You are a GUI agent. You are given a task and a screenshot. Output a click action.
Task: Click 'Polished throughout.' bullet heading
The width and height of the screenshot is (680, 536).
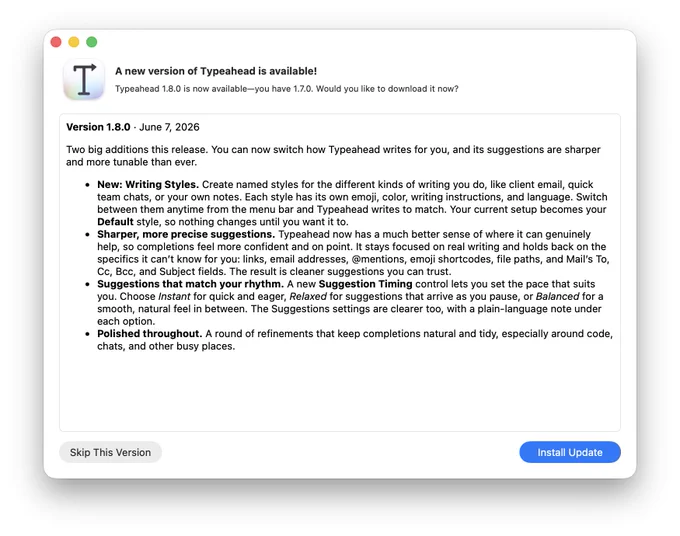click(x=150, y=334)
